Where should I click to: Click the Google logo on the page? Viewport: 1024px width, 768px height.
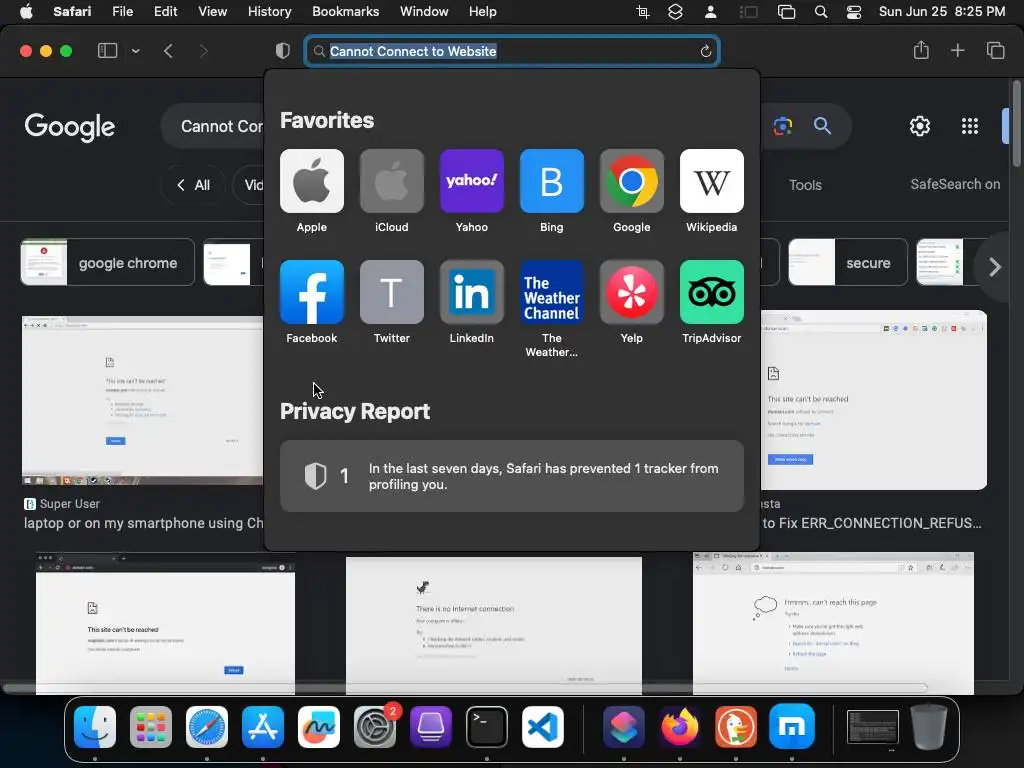(x=70, y=127)
